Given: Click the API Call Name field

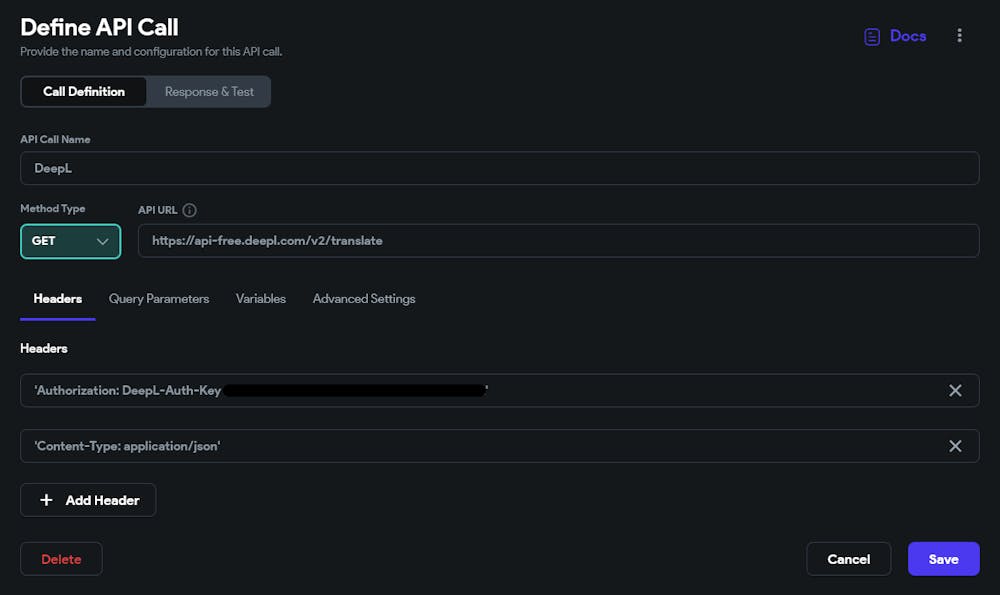Looking at the screenshot, I should pos(499,168).
